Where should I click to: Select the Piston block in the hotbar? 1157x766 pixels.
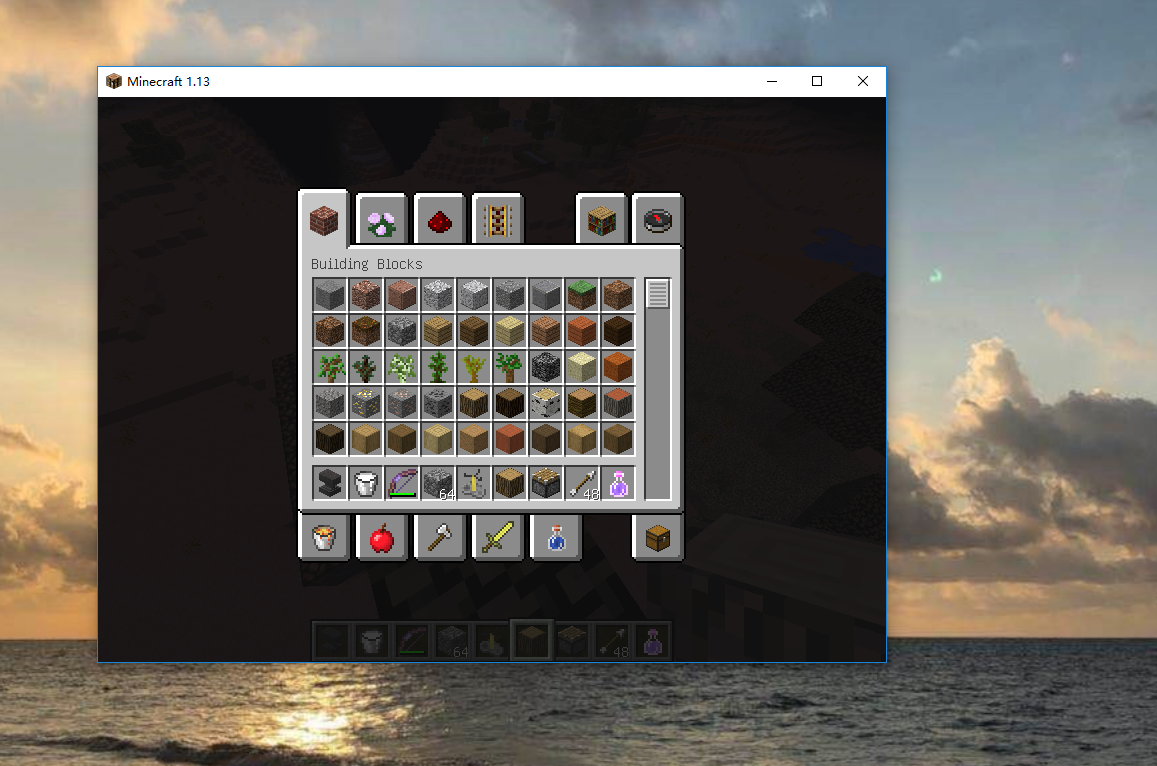click(546, 484)
